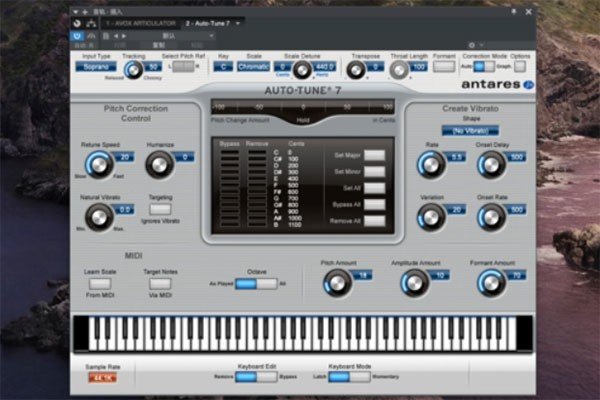
Task: Click the Onset Delay knob
Action: (x=489, y=164)
